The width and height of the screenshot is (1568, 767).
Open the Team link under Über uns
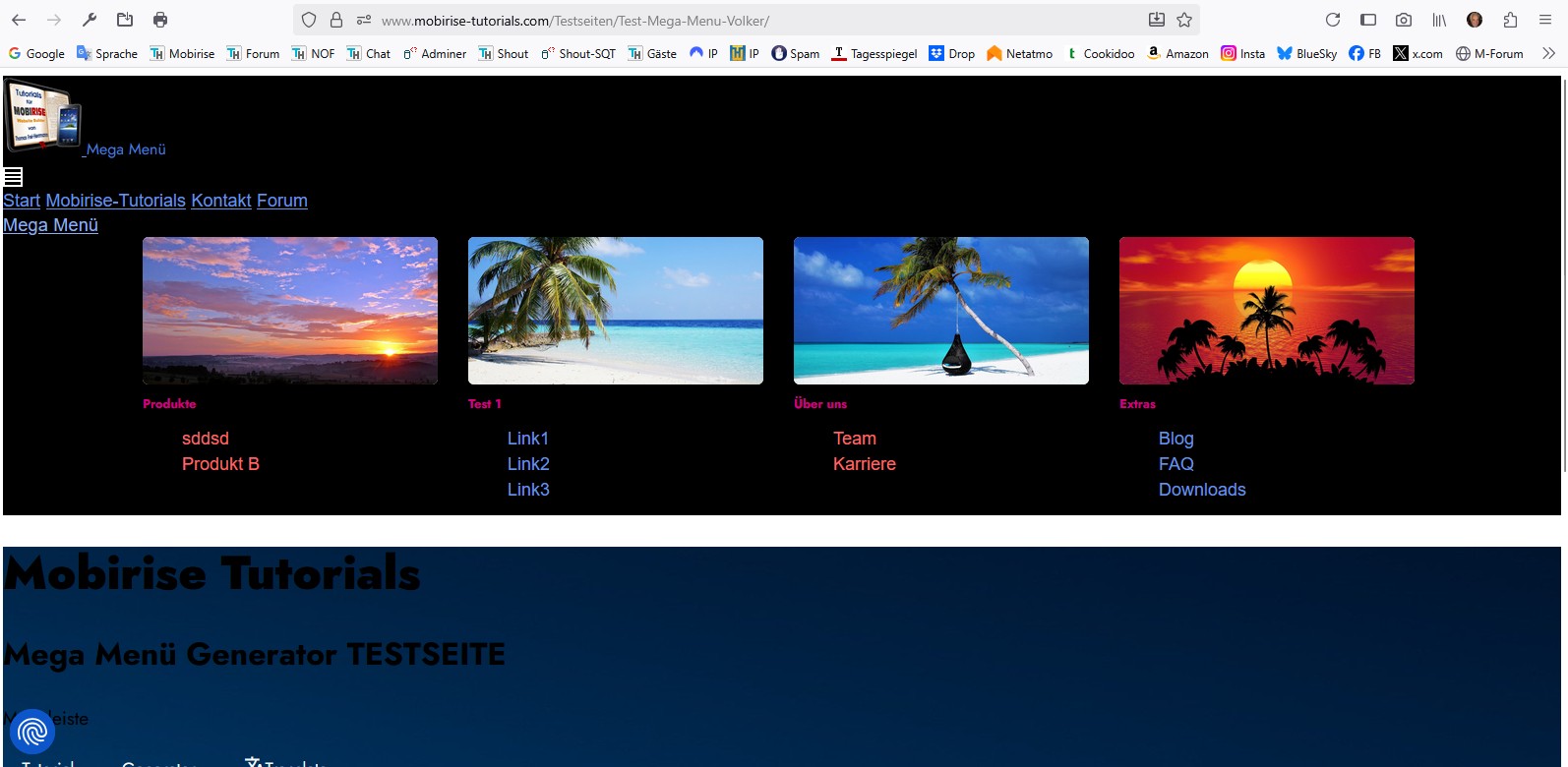click(x=855, y=439)
